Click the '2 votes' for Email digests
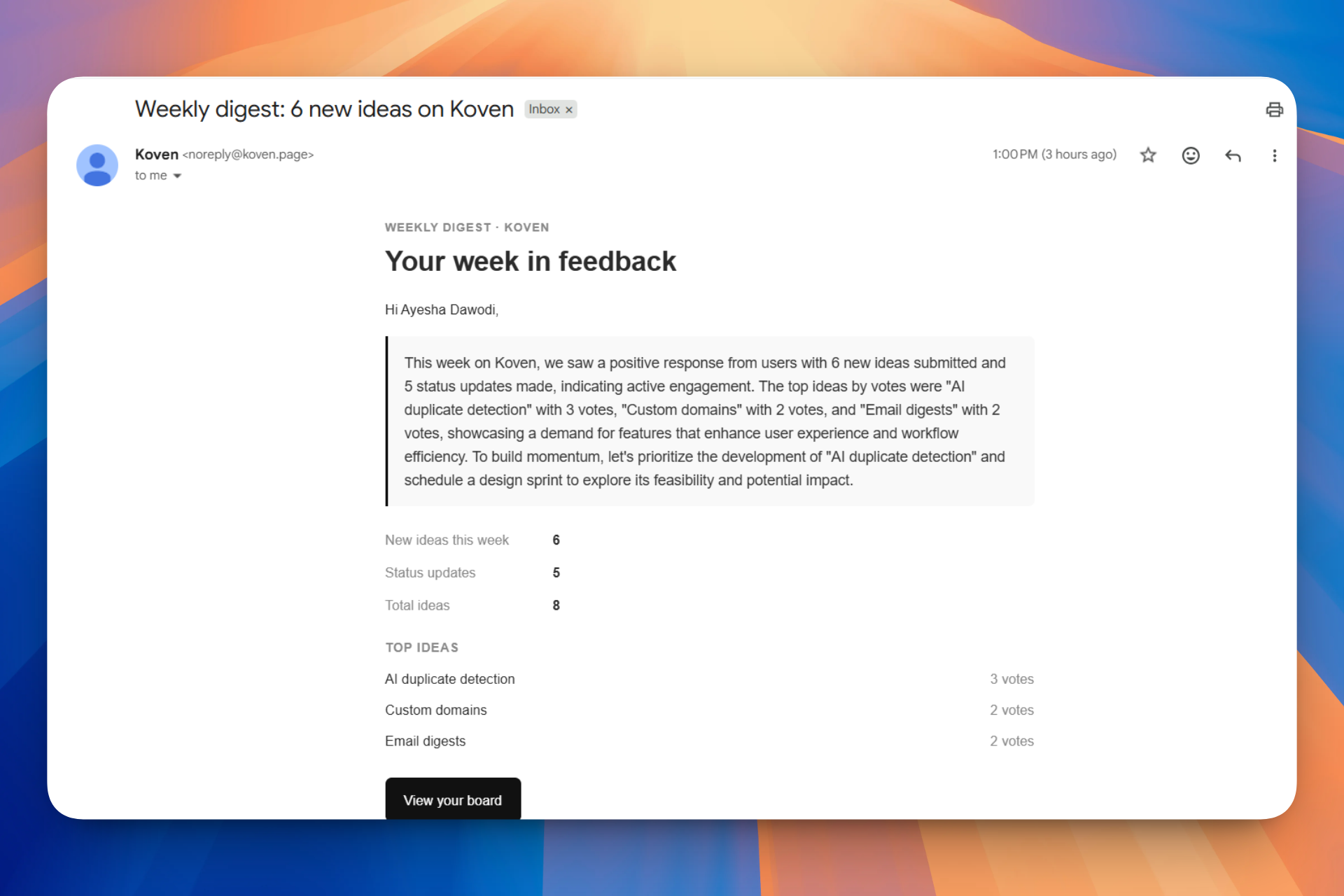 (1011, 741)
